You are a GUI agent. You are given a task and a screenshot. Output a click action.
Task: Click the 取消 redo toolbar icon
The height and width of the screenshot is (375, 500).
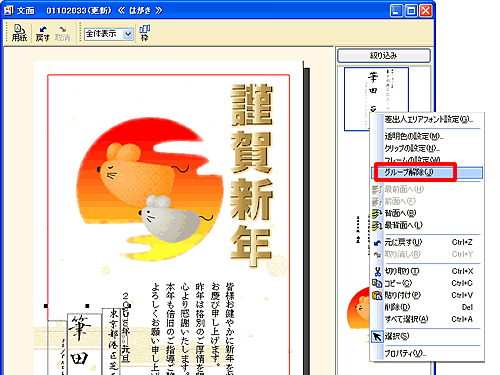62,33
